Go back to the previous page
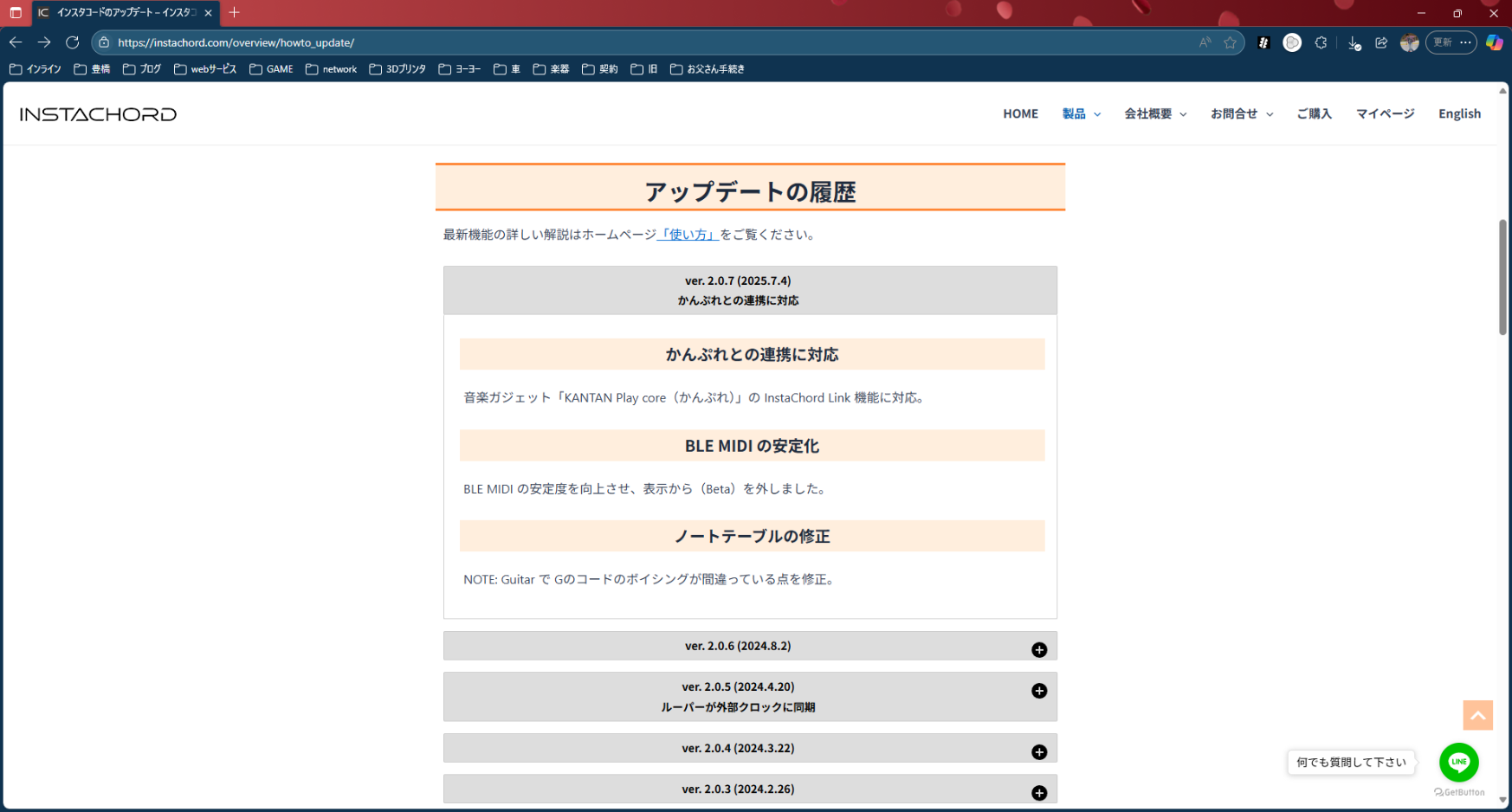The image size is (1512, 812). (x=16, y=42)
